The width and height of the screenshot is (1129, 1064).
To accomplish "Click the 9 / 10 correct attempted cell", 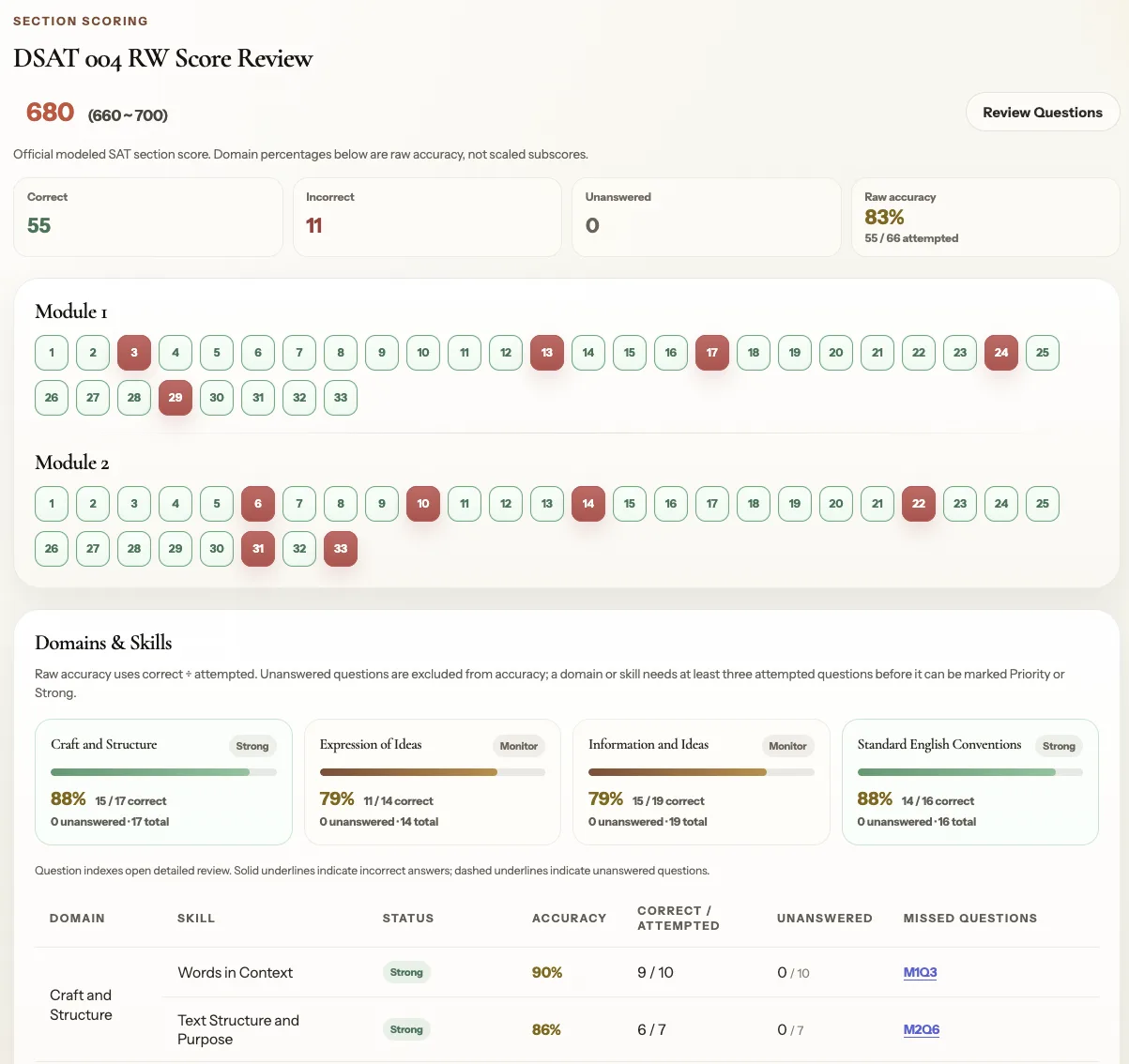I will tap(655, 973).
